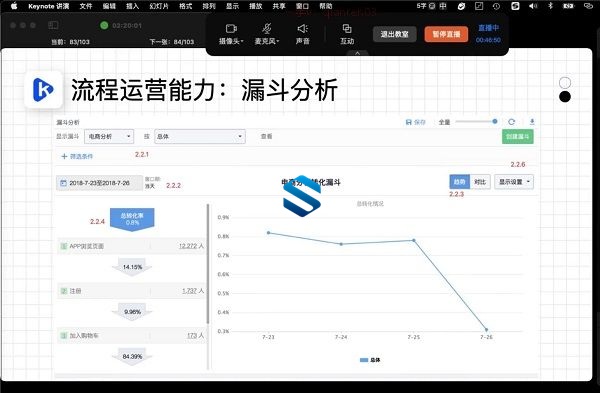600x393 pixels.
Task: Click the exit classroom (退出教室) button
Action: point(395,34)
